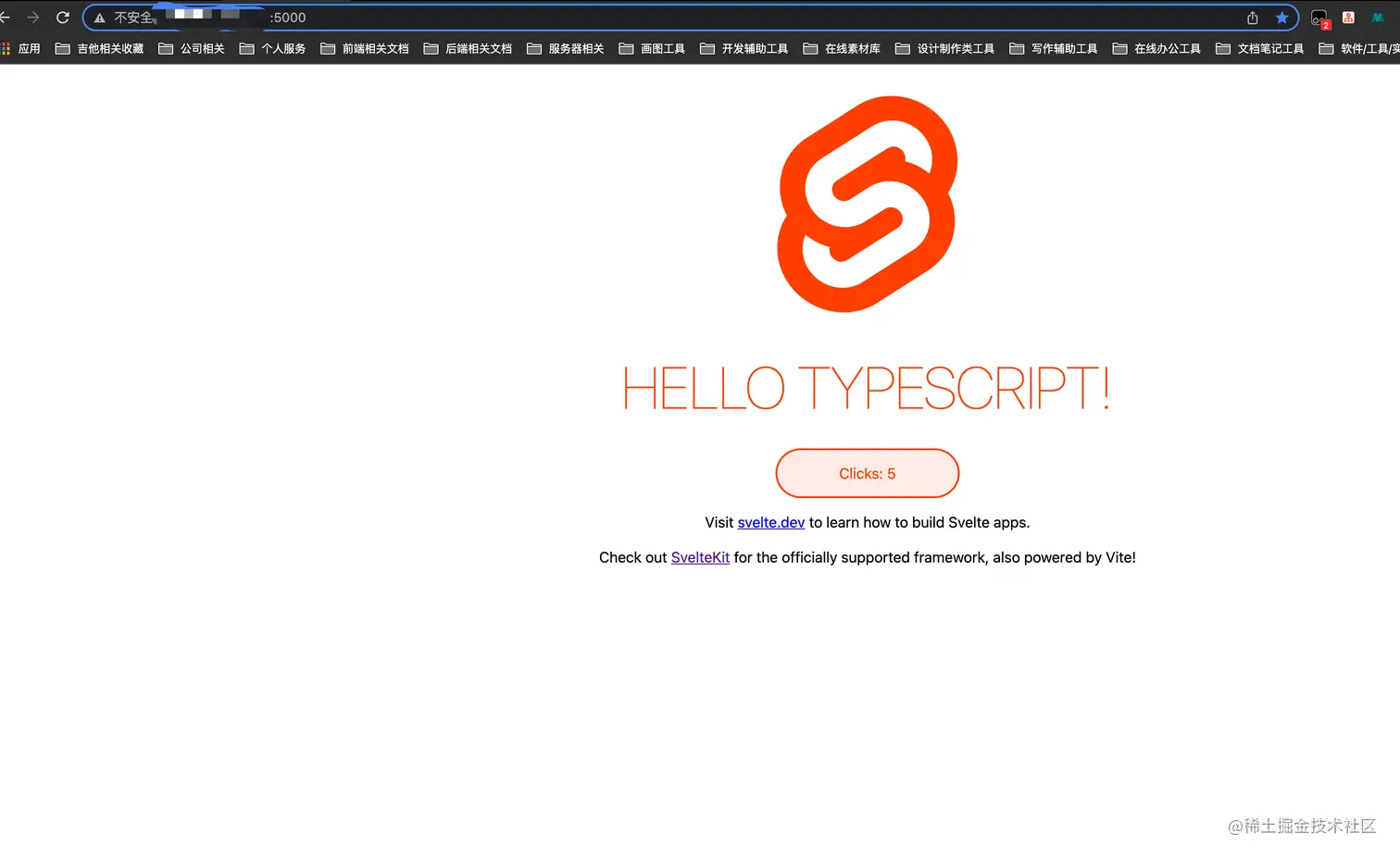The width and height of the screenshot is (1400, 859).
Task: Open the 应用 apps shortcut
Action: tap(20, 48)
